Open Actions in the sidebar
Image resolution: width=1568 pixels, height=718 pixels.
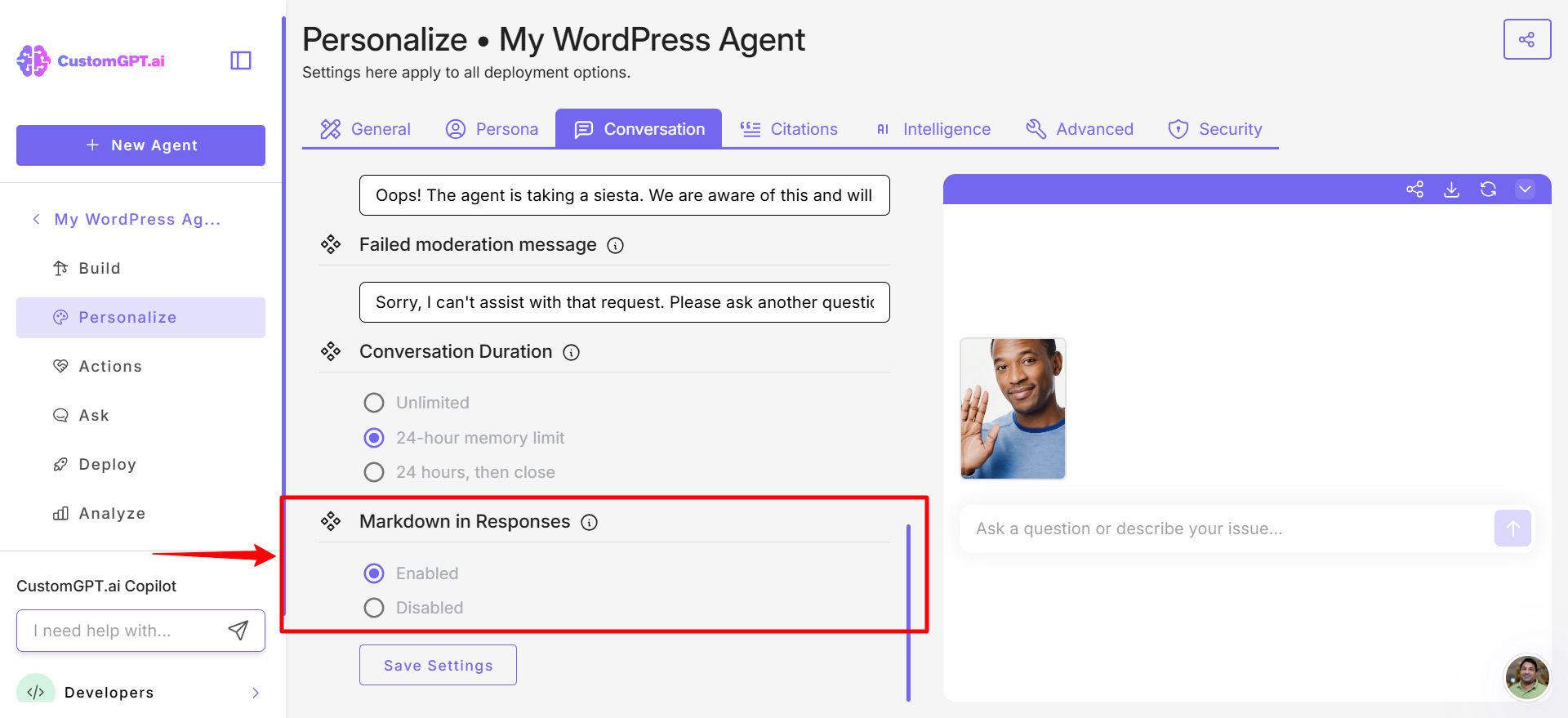point(140,366)
